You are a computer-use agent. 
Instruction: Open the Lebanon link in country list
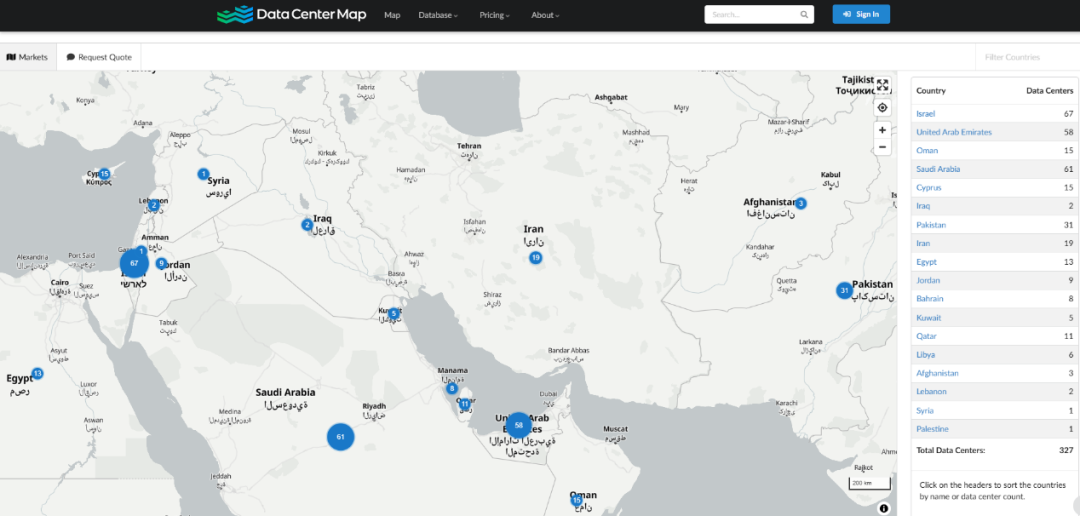tap(931, 391)
